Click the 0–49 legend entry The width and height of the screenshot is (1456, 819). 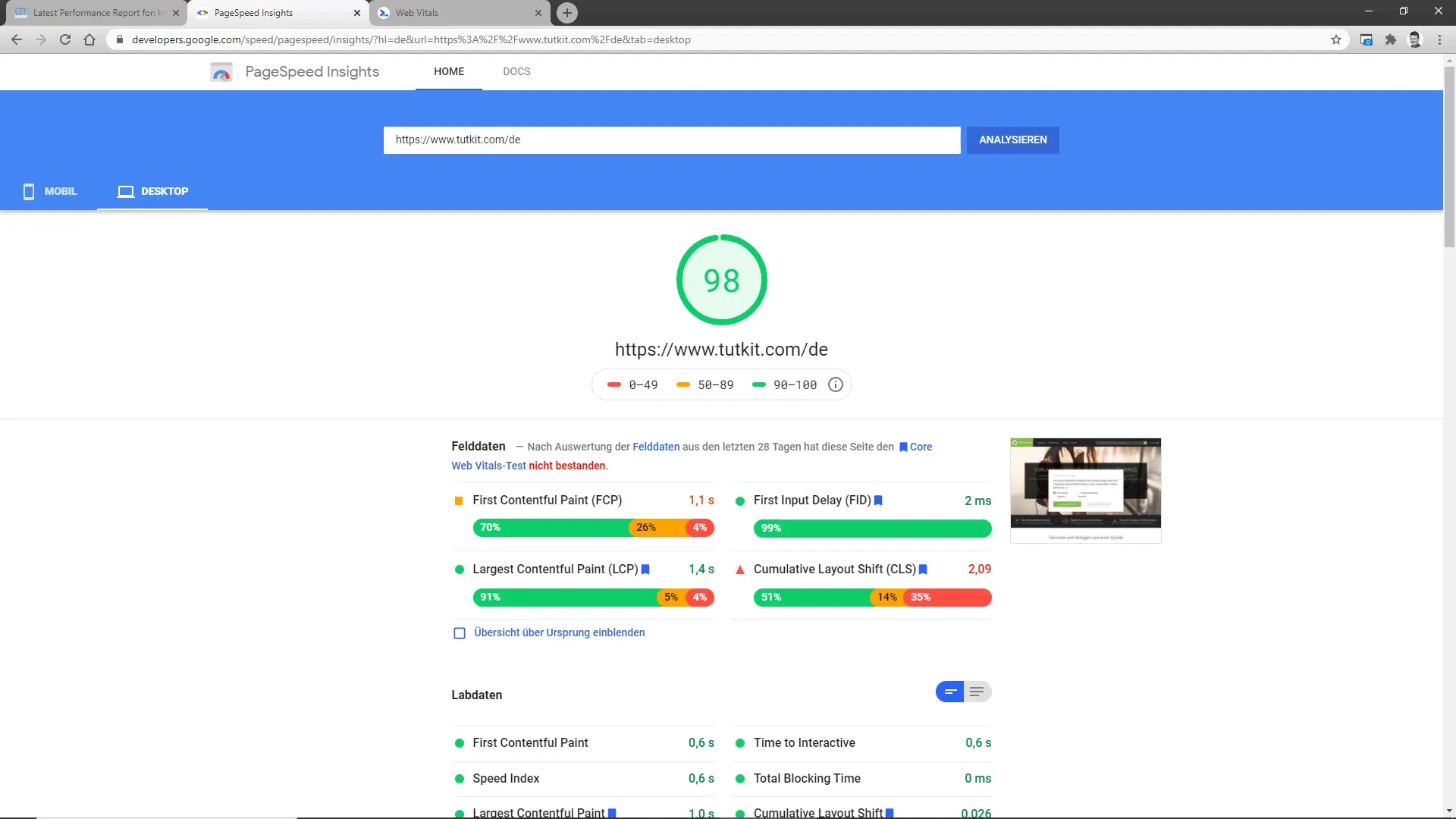pos(632,385)
